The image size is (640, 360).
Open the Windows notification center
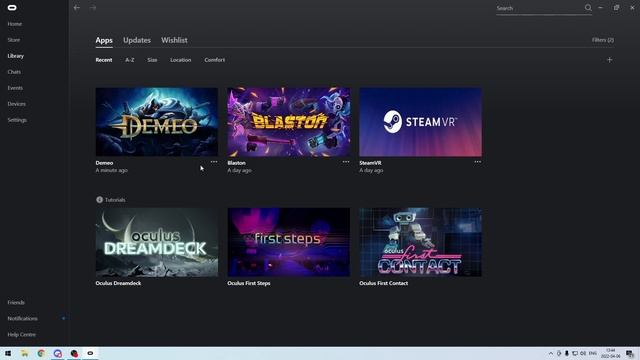(x=630, y=353)
